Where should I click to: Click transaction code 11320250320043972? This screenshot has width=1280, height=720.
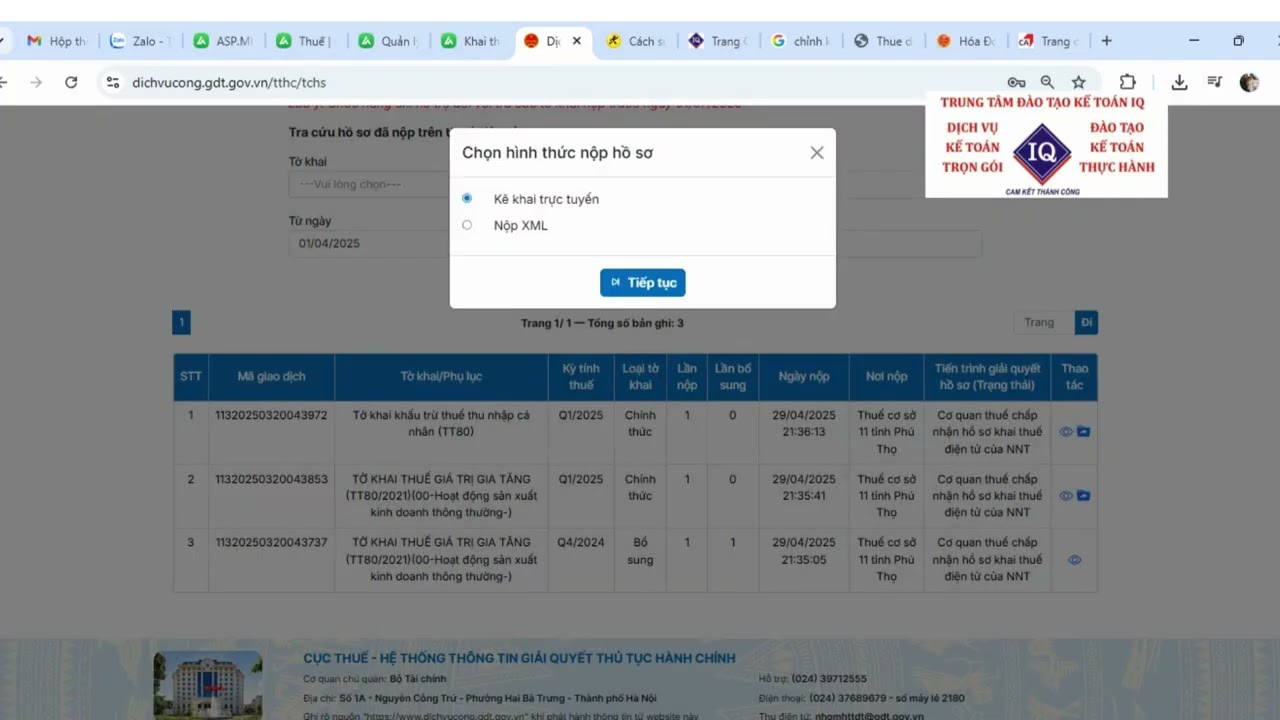click(271, 415)
